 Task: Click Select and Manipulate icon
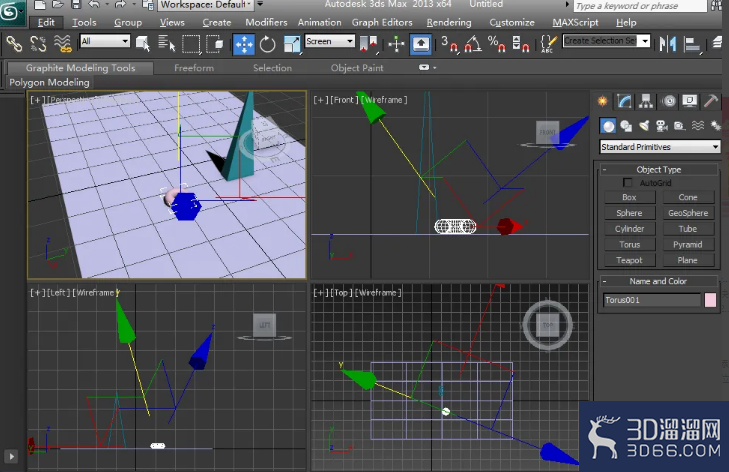[x=396, y=44]
